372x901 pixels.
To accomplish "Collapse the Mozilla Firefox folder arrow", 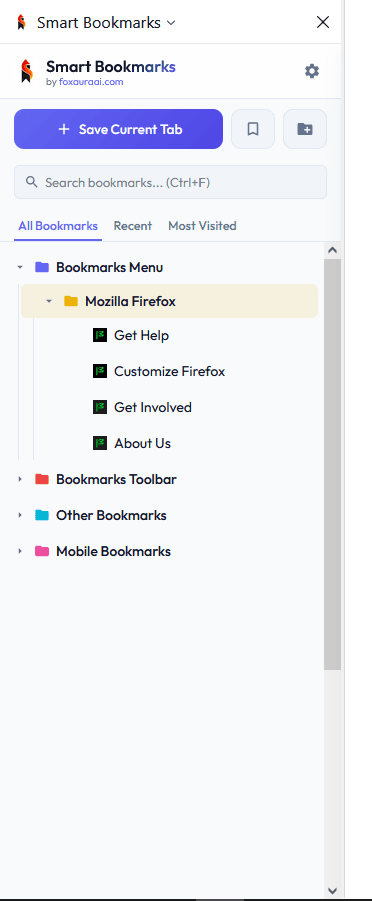I will click(x=49, y=301).
